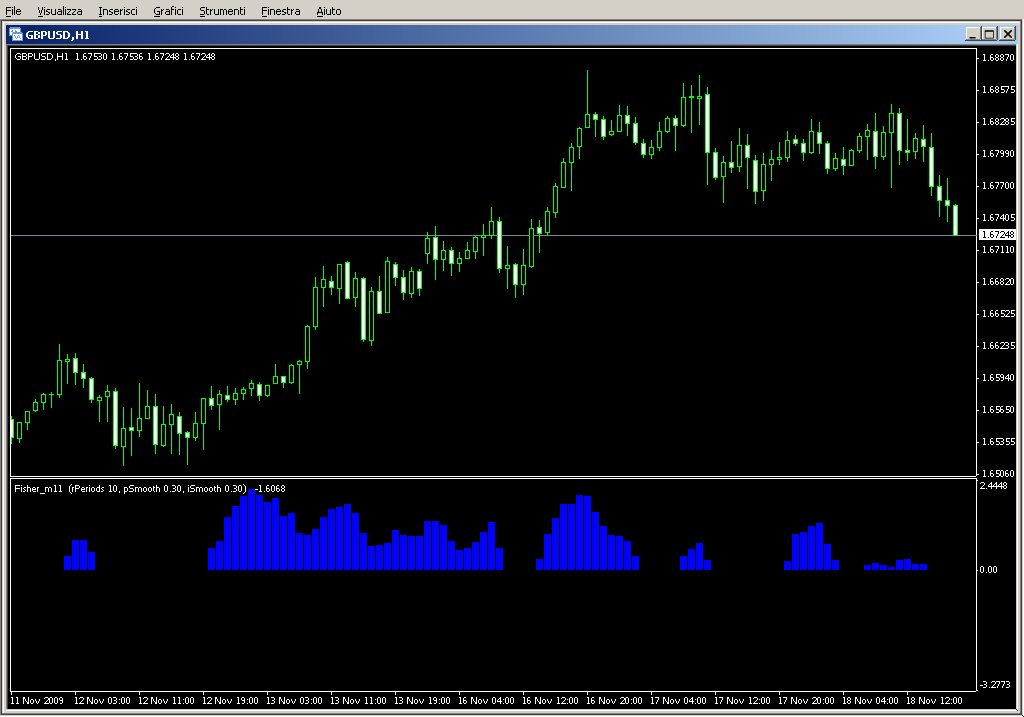Click price scale value 1.68870

click(999, 57)
